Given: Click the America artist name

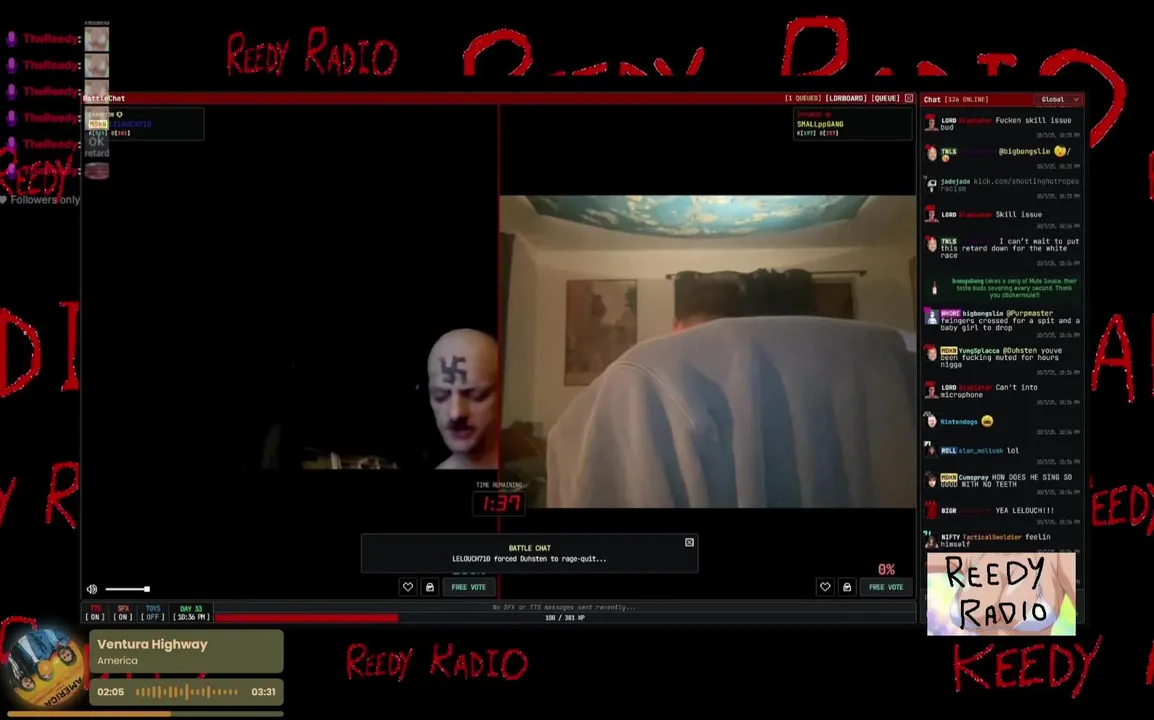Looking at the screenshot, I should pyautogui.click(x=117, y=660).
